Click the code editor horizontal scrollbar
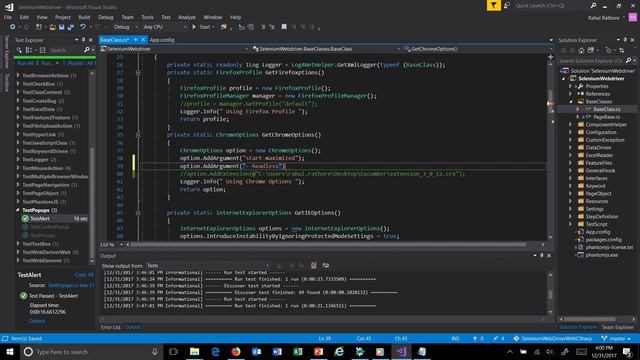The height and width of the screenshot is (360, 640). point(328,244)
